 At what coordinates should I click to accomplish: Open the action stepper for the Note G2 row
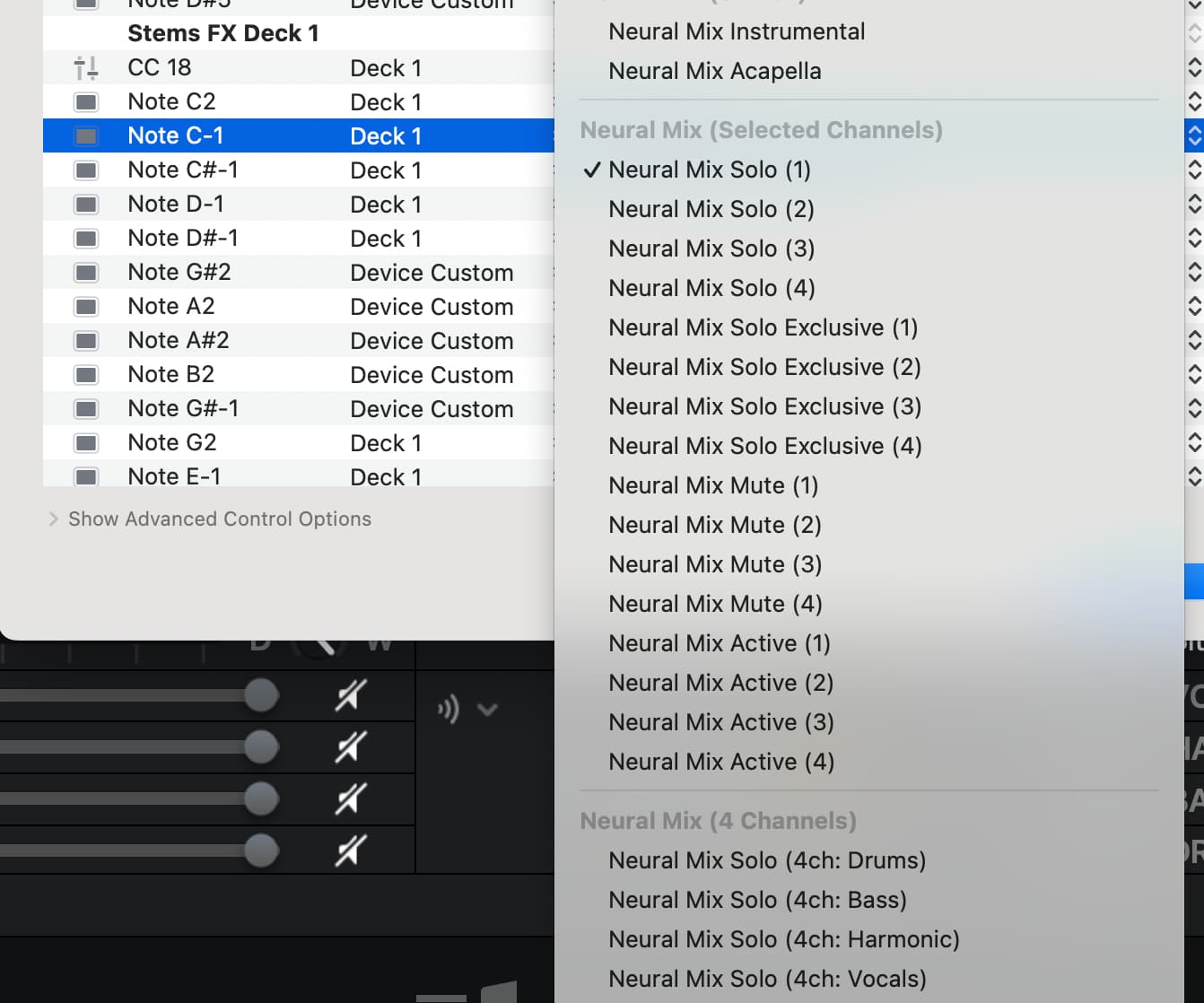point(1194,442)
